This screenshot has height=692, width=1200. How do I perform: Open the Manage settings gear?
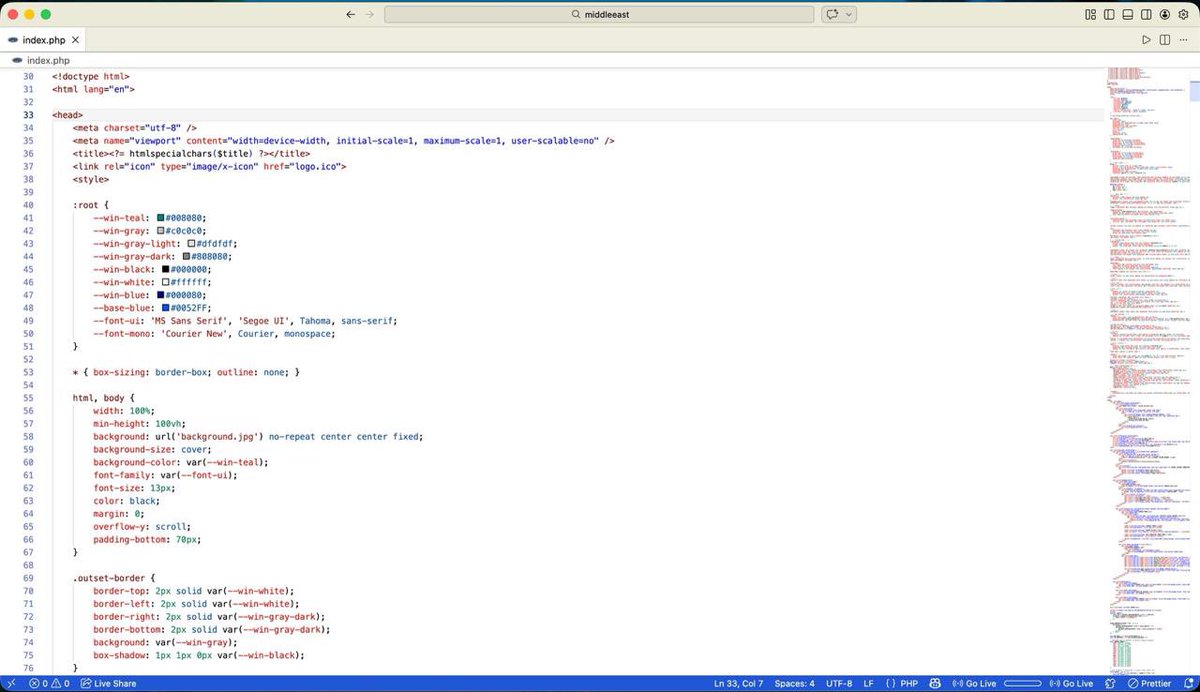point(1183,15)
